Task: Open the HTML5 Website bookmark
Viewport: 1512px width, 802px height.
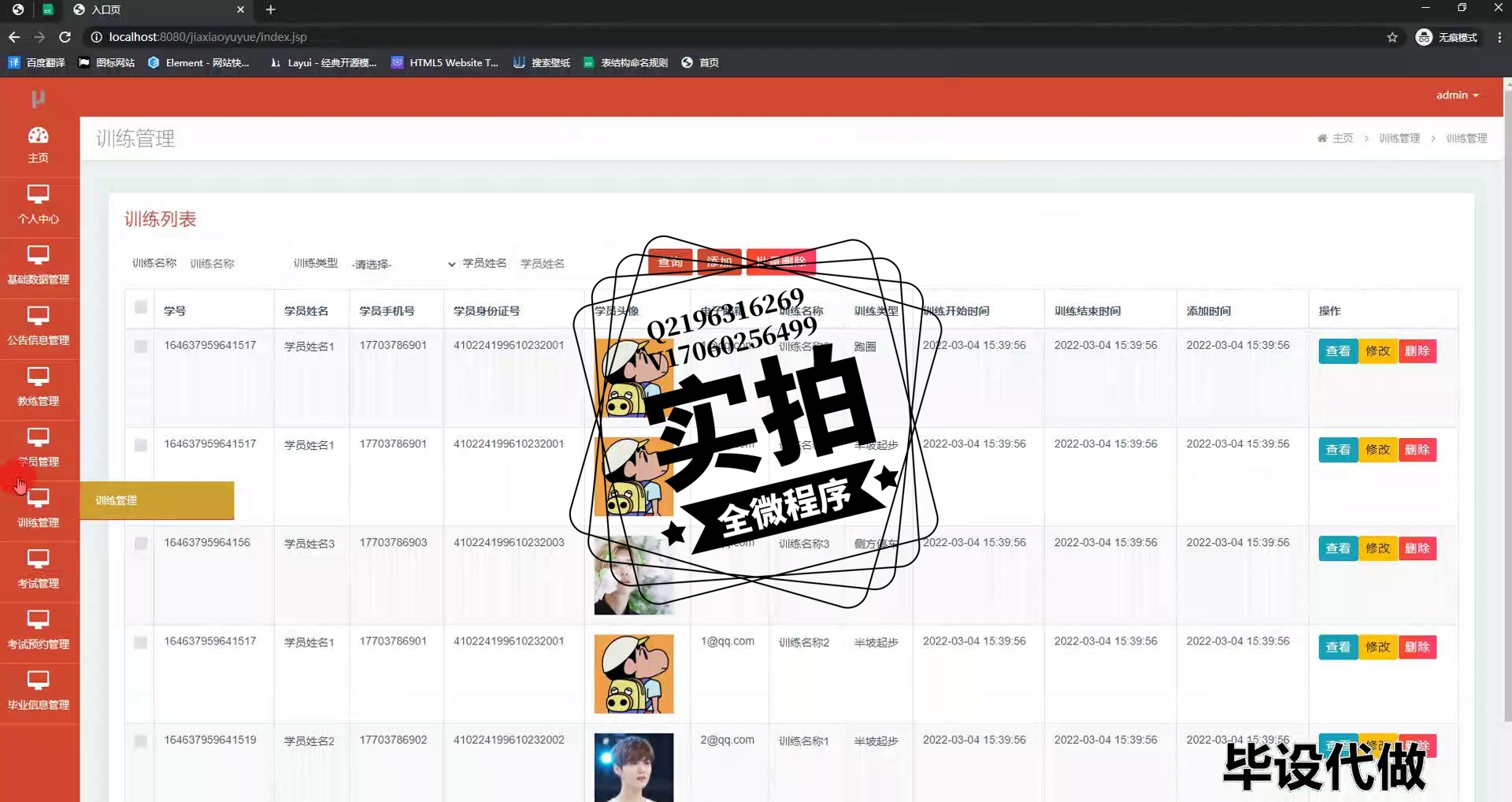Action: tap(445, 62)
